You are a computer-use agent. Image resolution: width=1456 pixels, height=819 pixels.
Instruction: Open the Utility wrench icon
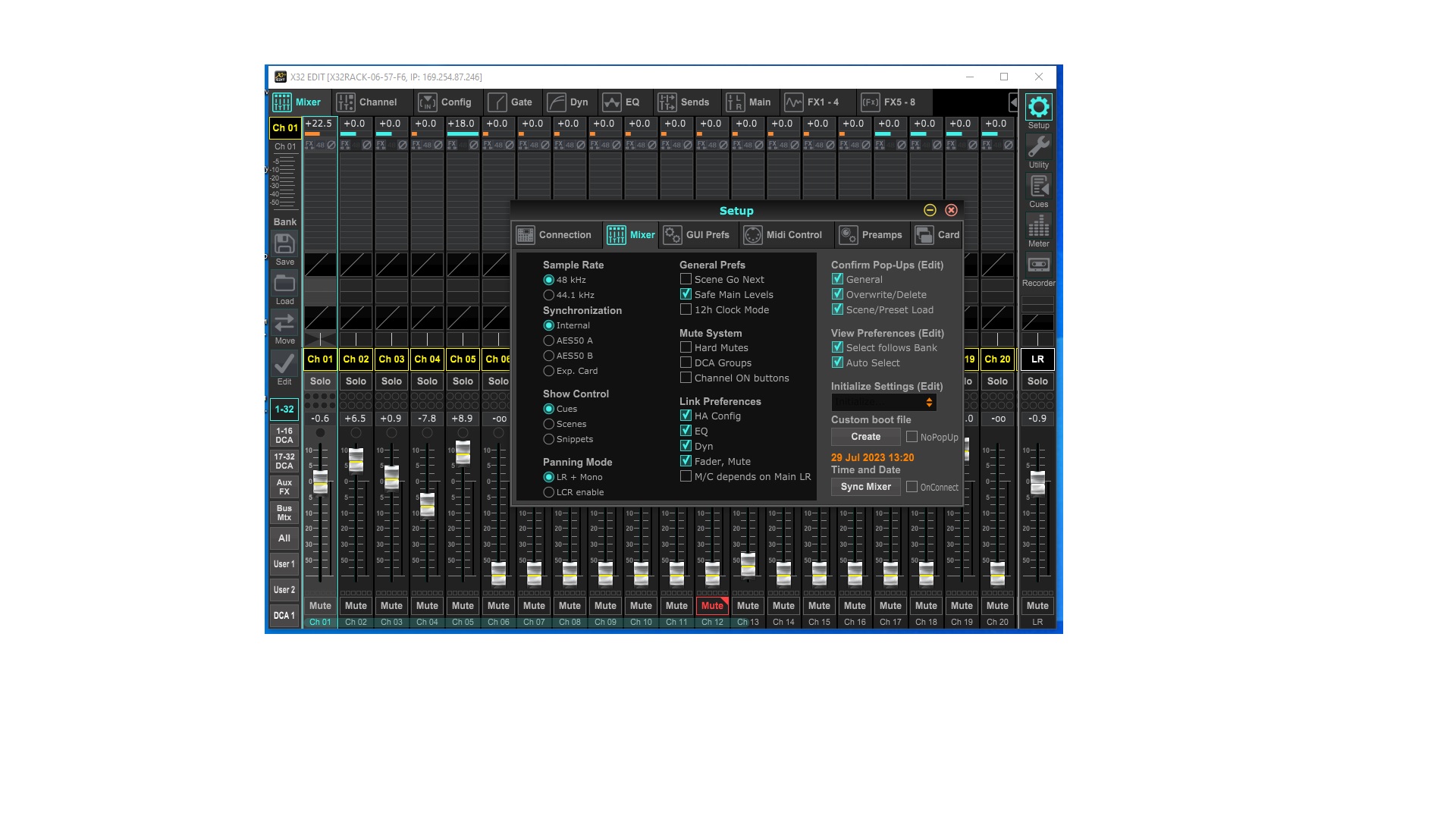[x=1038, y=147]
